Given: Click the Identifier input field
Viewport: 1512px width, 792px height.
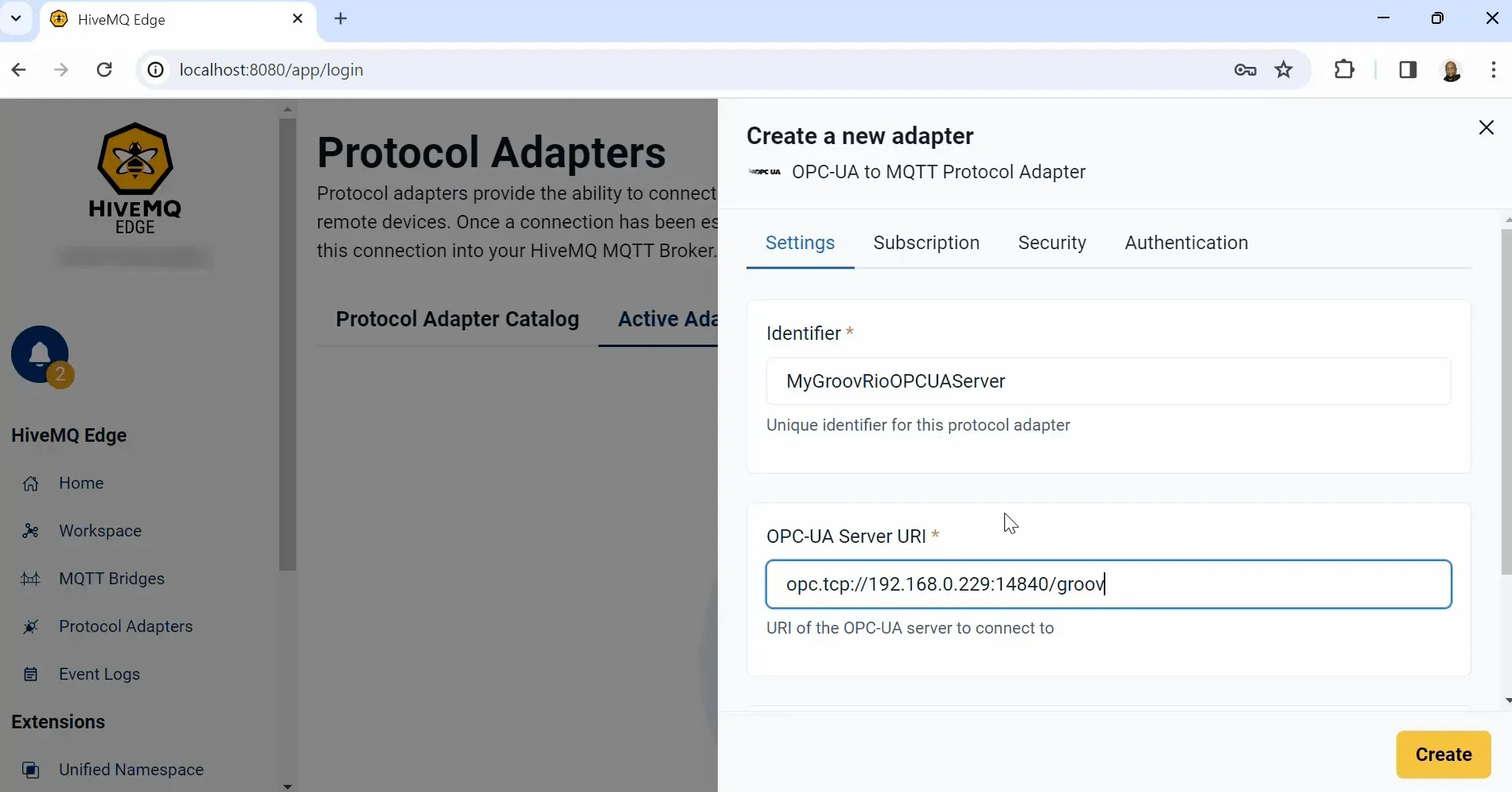Looking at the screenshot, I should (x=1108, y=381).
